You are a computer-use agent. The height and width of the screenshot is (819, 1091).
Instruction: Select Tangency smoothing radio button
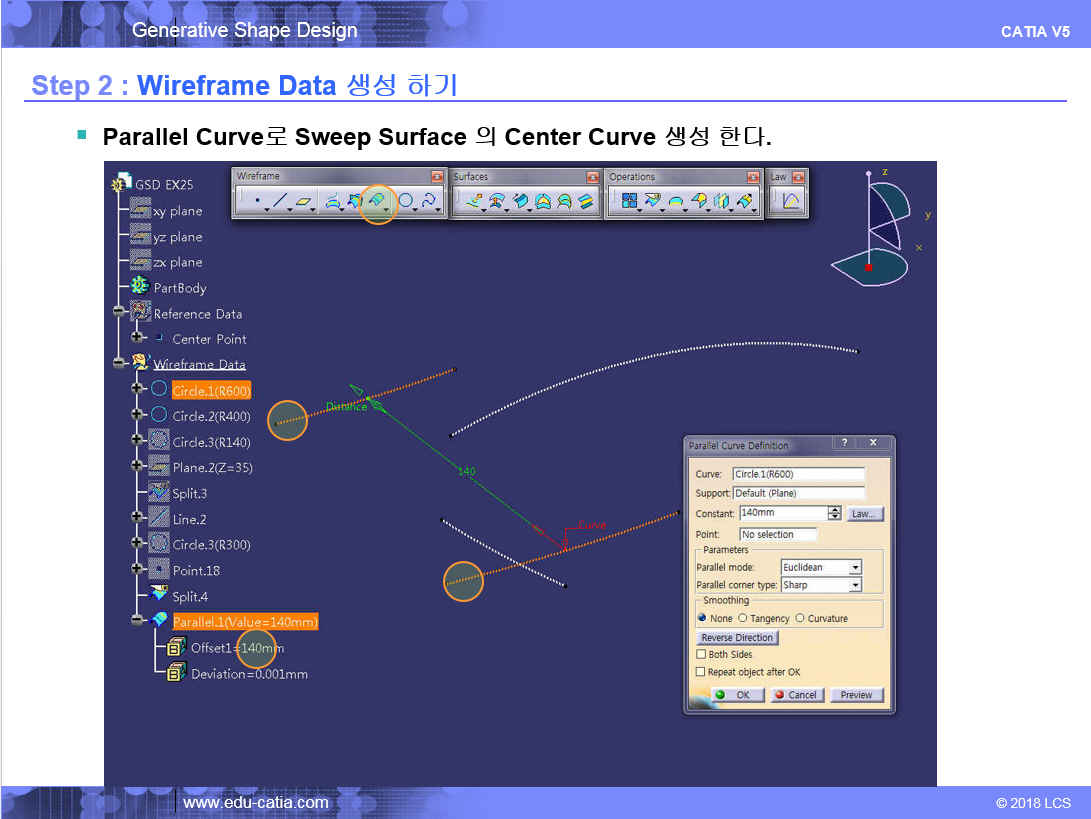point(743,618)
